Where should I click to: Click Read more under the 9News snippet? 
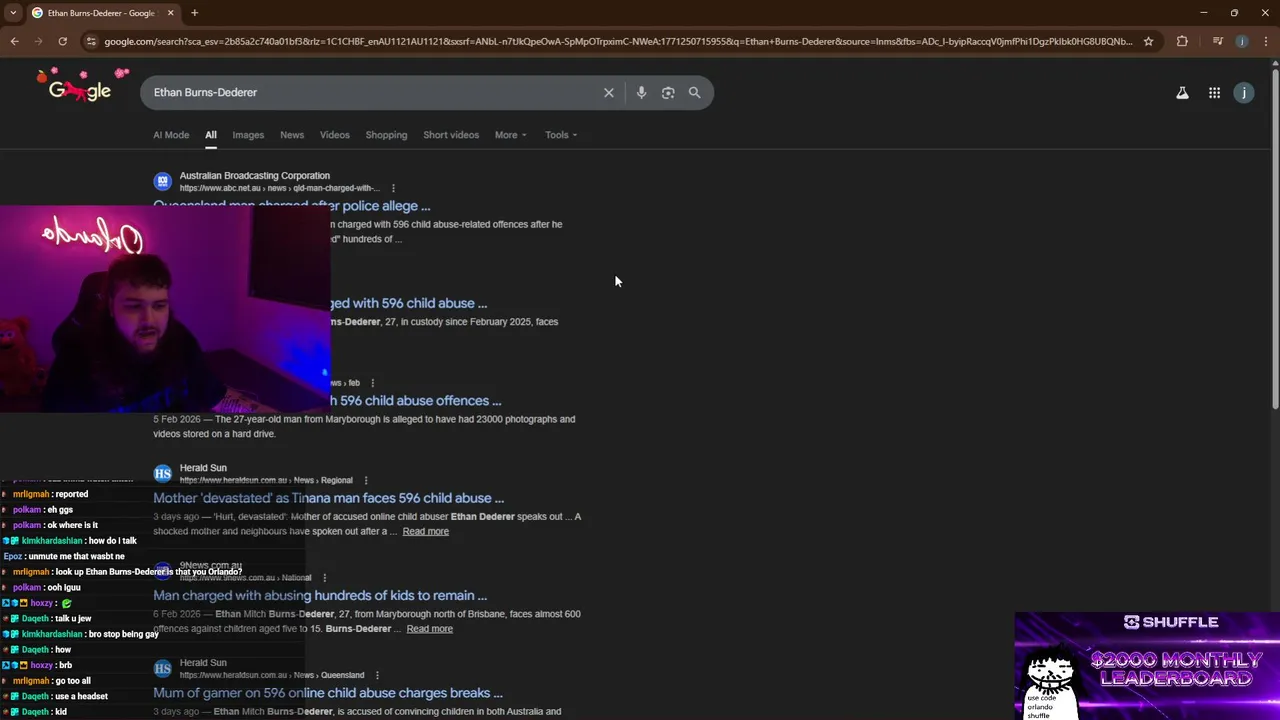(429, 628)
